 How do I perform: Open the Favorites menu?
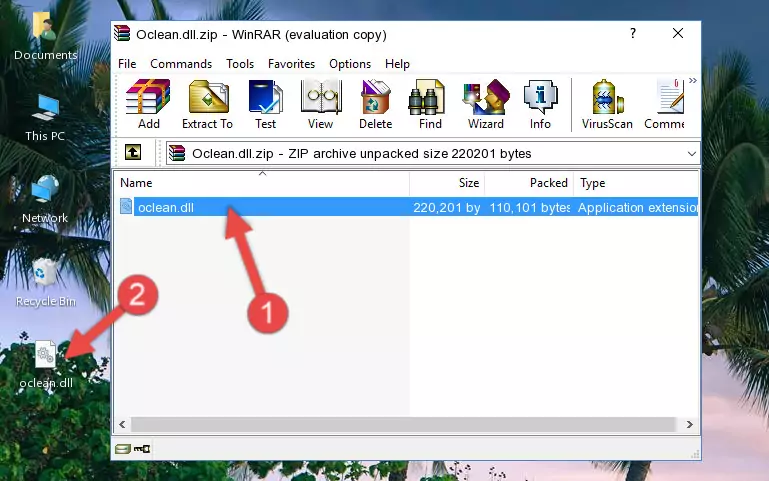pos(291,64)
